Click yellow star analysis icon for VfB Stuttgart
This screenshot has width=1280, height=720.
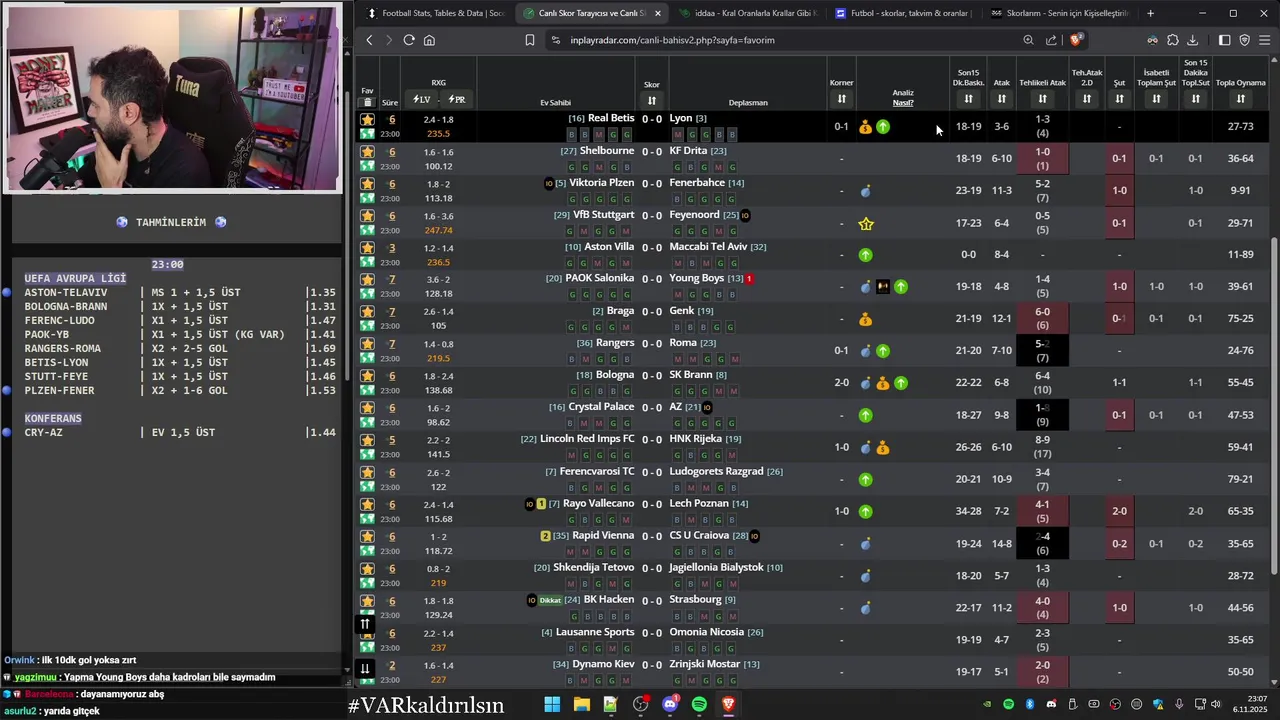click(x=866, y=224)
